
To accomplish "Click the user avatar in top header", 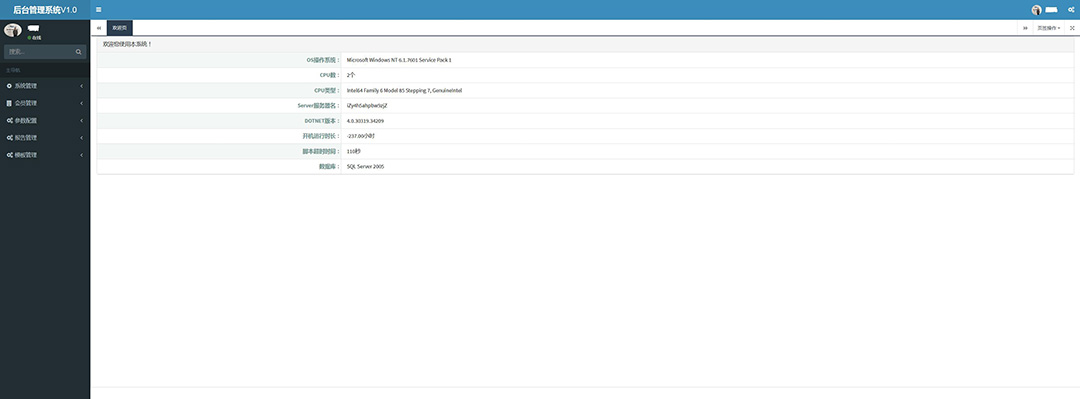I will (1036, 10).
